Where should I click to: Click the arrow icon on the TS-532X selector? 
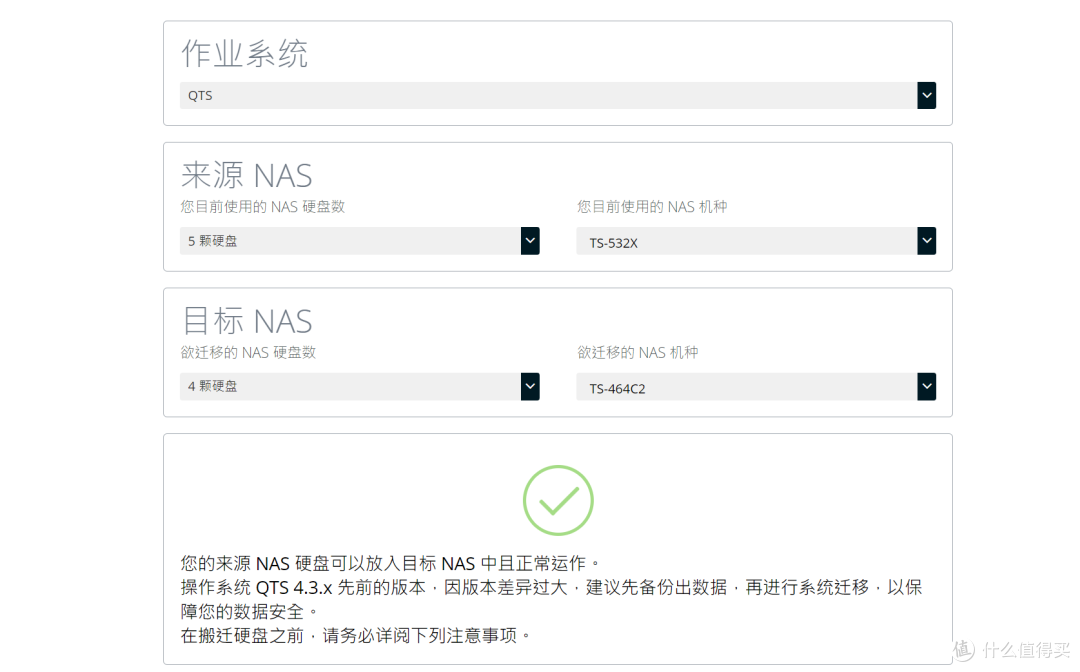tap(926, 241)
